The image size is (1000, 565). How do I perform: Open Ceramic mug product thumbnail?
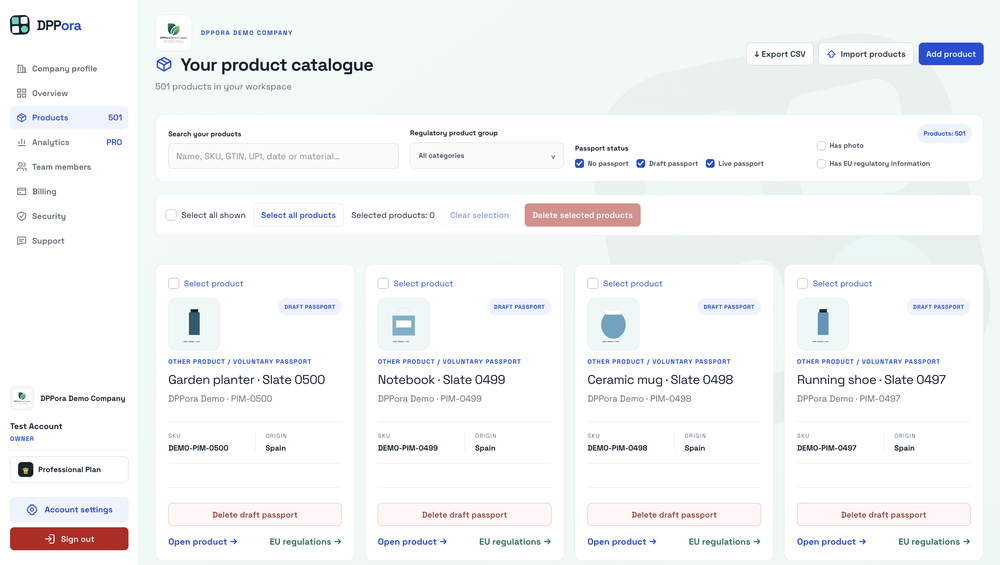click(614, 324)
